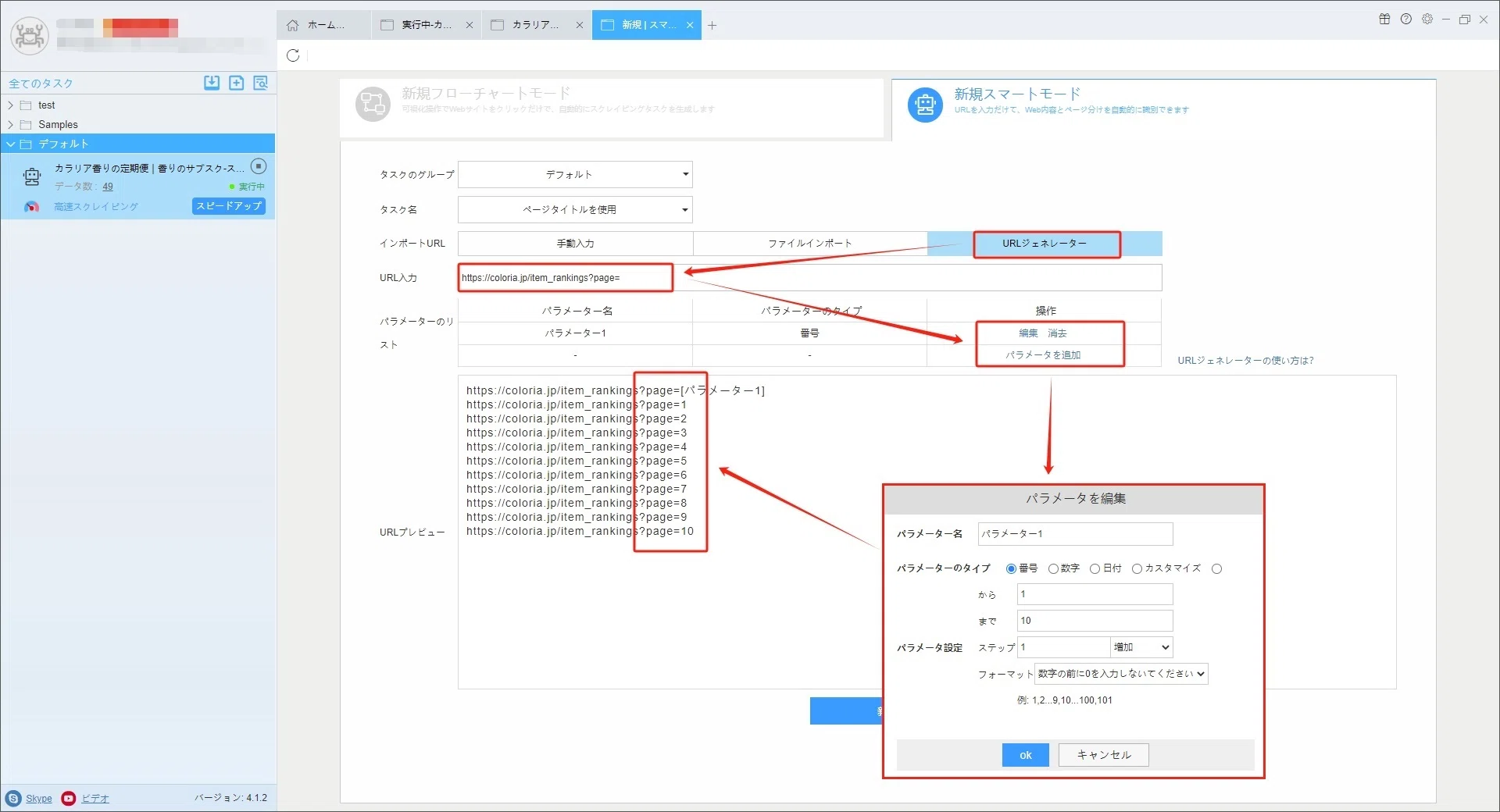The width and height of the screenshot is (1500, 812).
Task: Open URLジェネレーターの使い方は? help link
Action: (x=1245, y=361)
